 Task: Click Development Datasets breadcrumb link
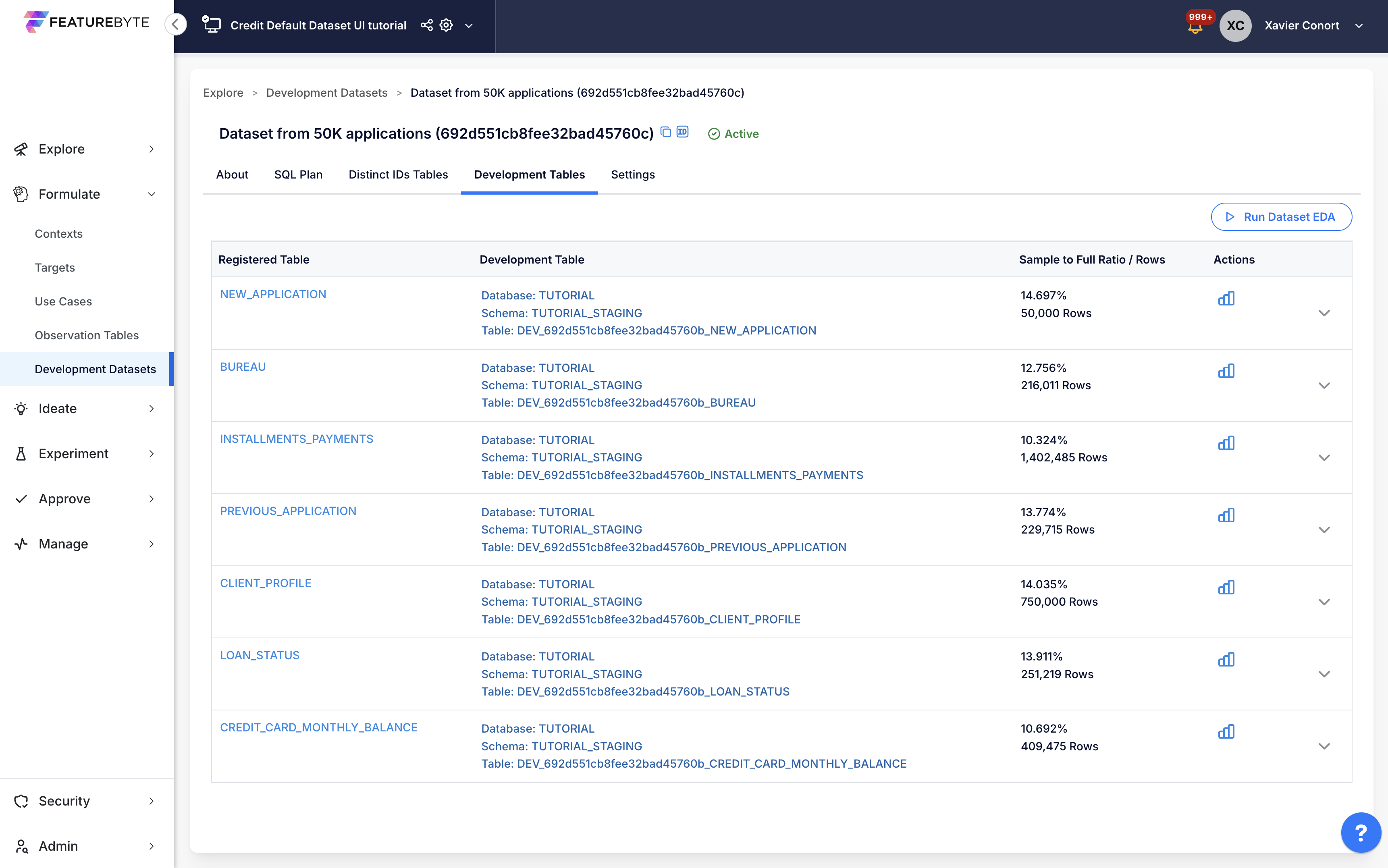[x=326, y=93]
